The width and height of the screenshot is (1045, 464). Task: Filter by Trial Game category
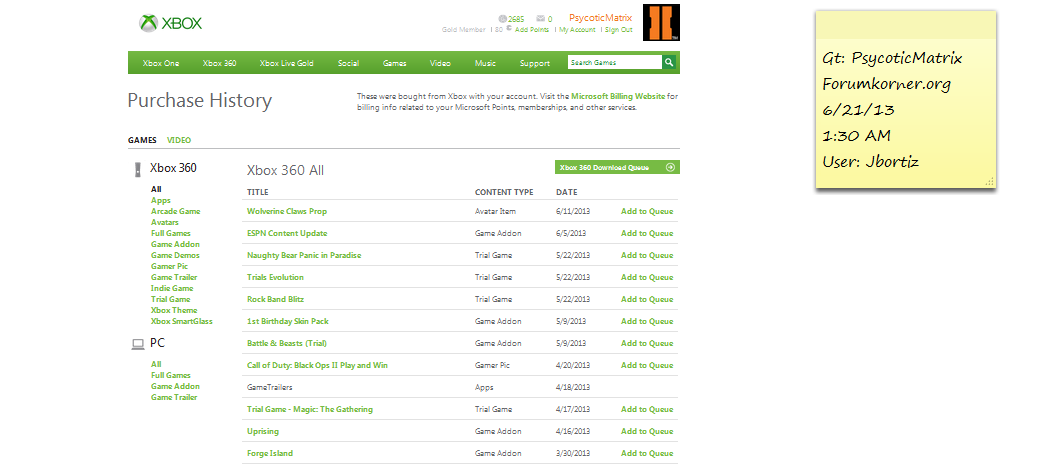point(171,299)
